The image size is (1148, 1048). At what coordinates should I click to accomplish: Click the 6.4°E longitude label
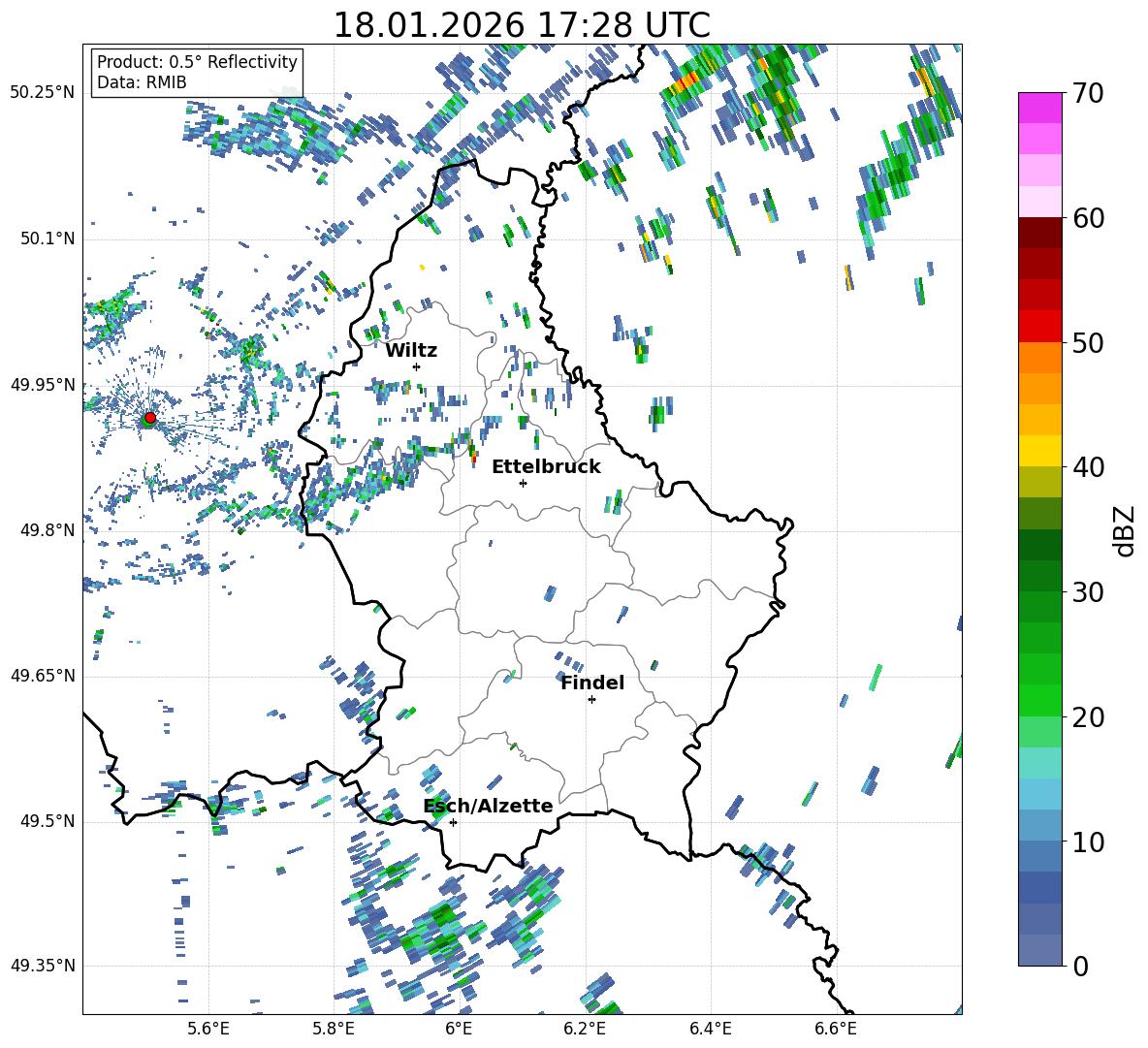pos(710,1029)
